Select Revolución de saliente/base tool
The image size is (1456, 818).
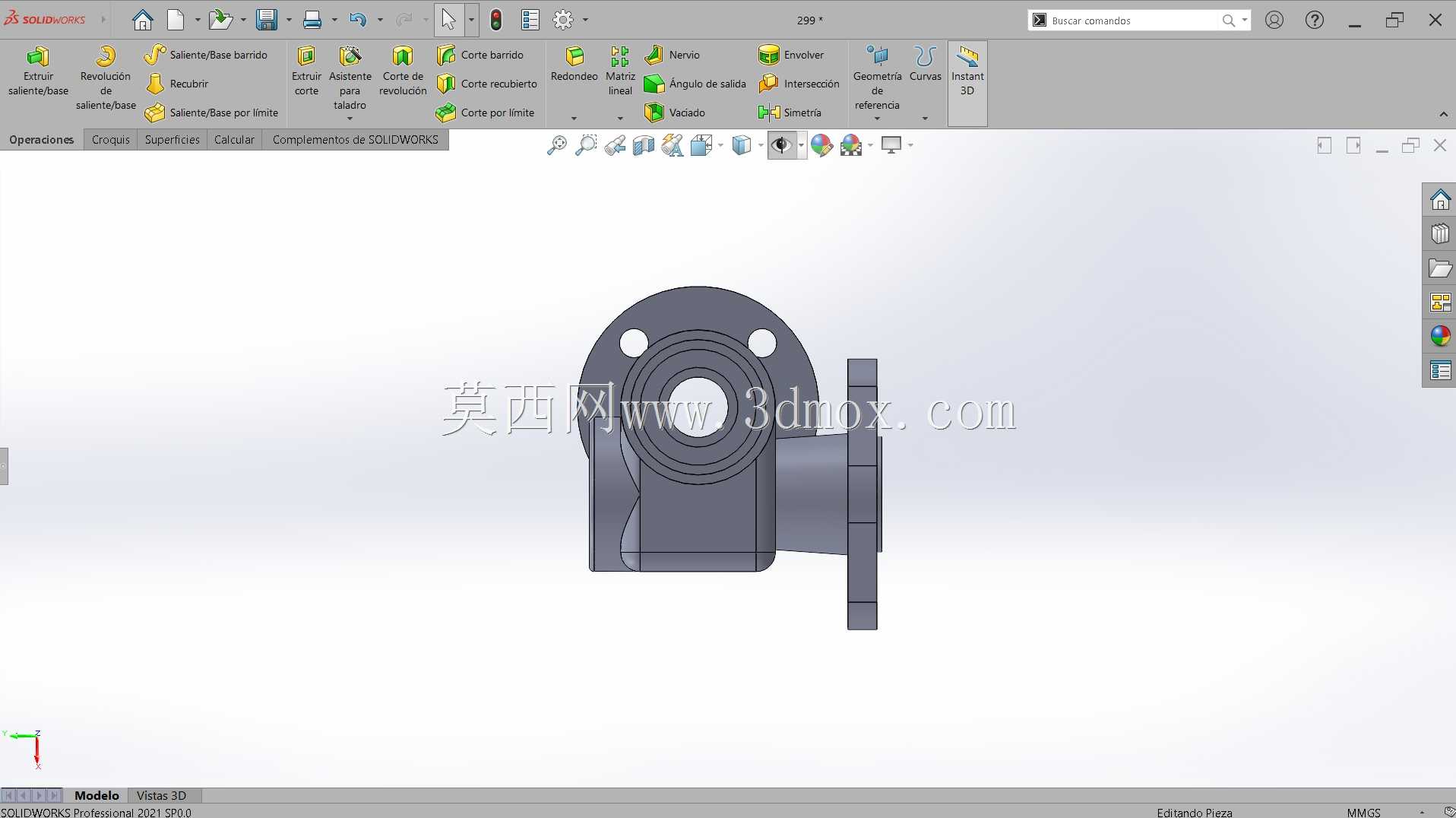[x=106, y=78]
